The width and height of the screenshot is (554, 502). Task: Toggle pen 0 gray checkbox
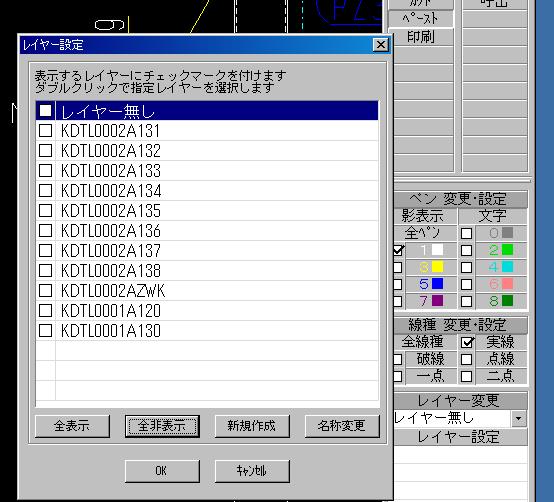click(x=466, y=233)
